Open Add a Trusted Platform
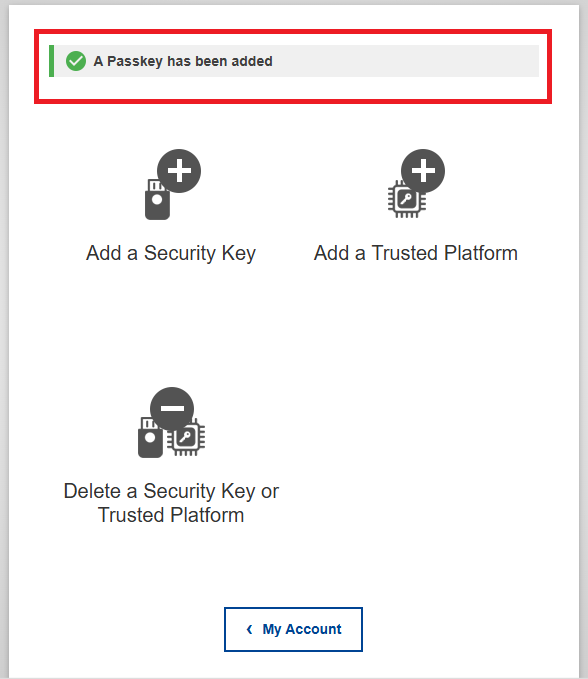Image resolution: width=588 pixels, height=679 pixels. click(416, 253)
